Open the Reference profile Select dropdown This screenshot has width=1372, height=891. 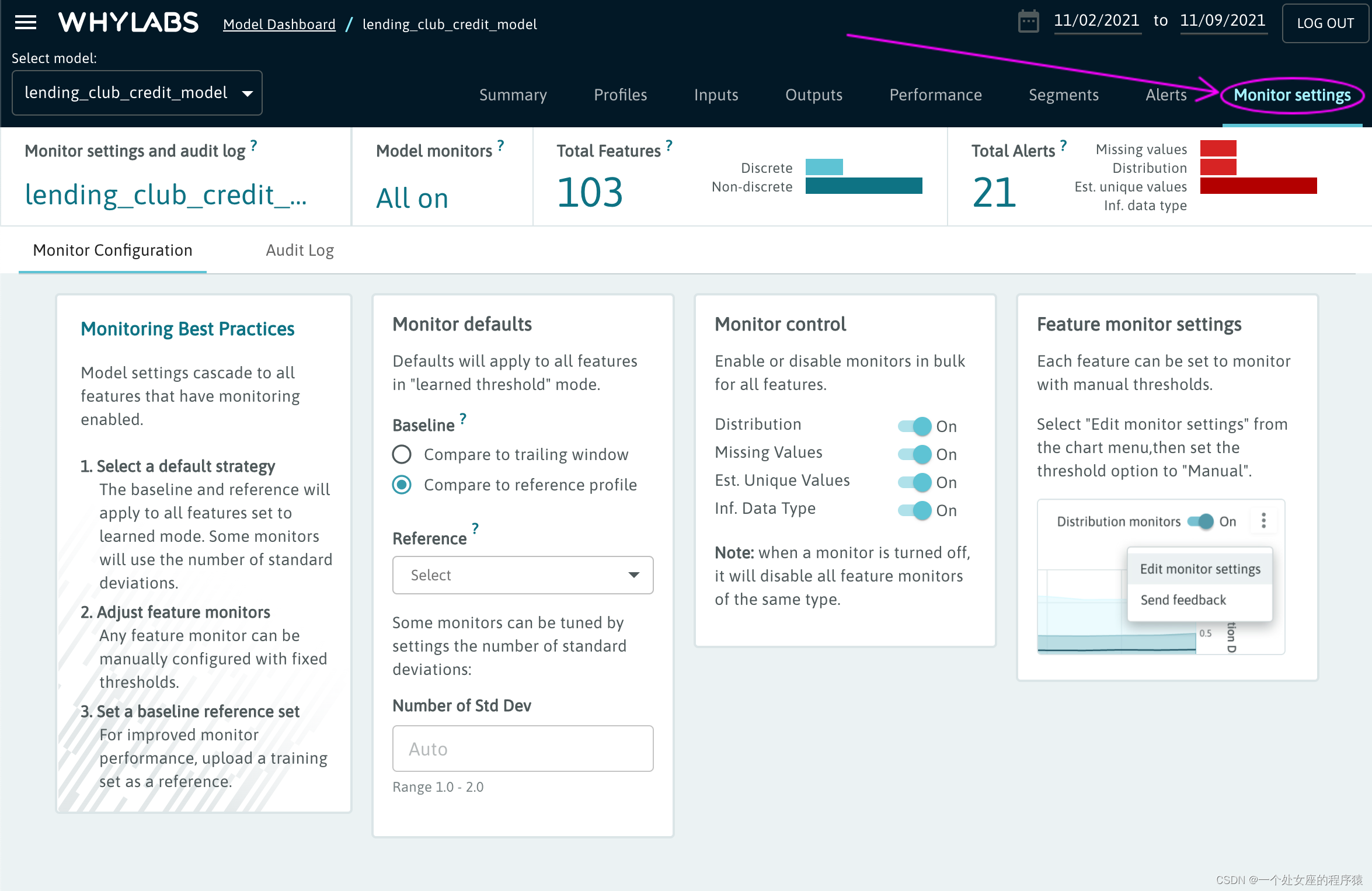tap(523, 575)
